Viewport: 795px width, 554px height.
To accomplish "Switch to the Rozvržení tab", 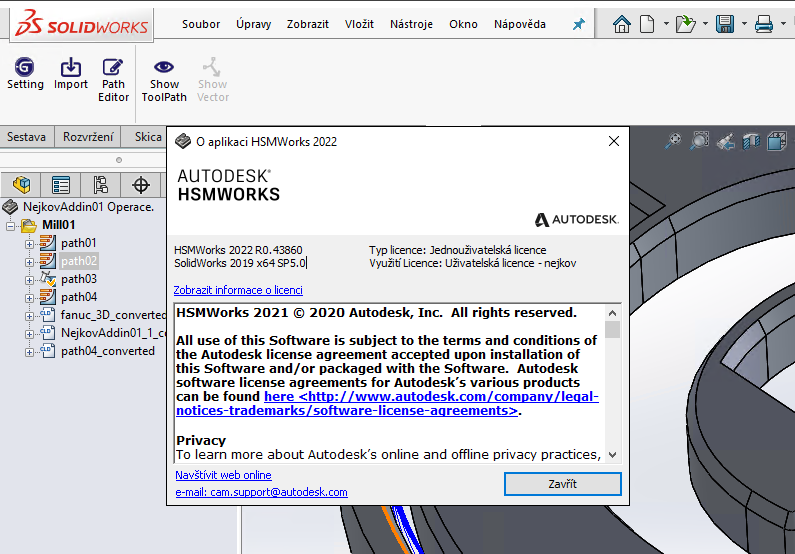I will 88,137.
